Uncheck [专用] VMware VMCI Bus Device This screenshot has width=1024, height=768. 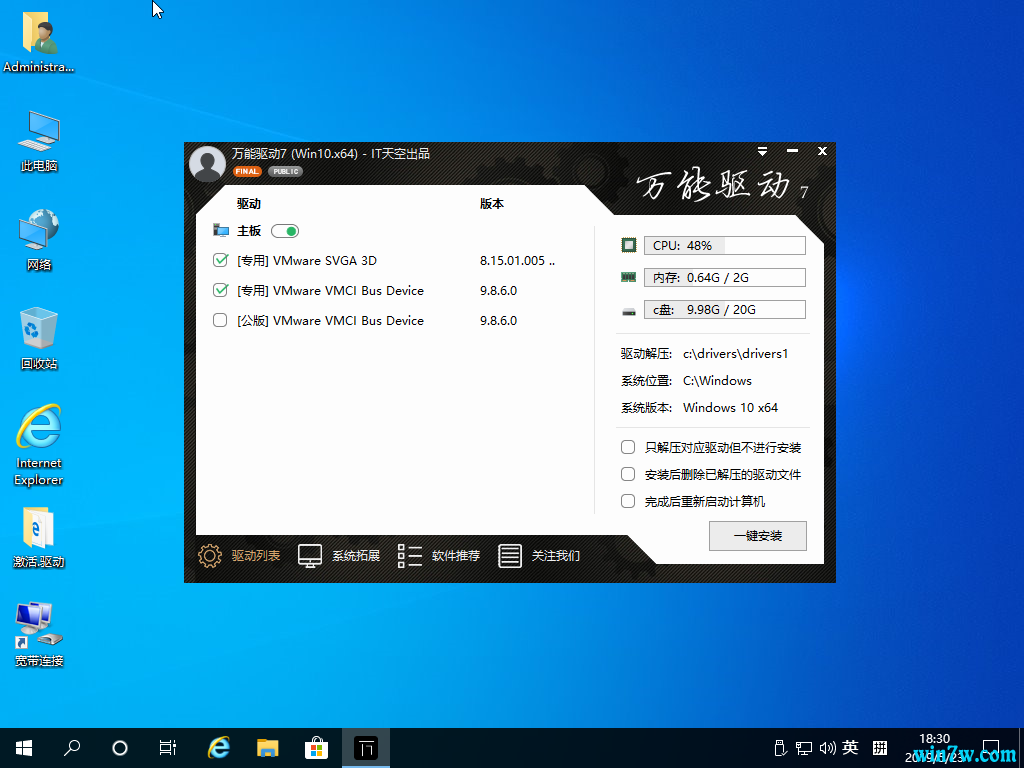220,291
